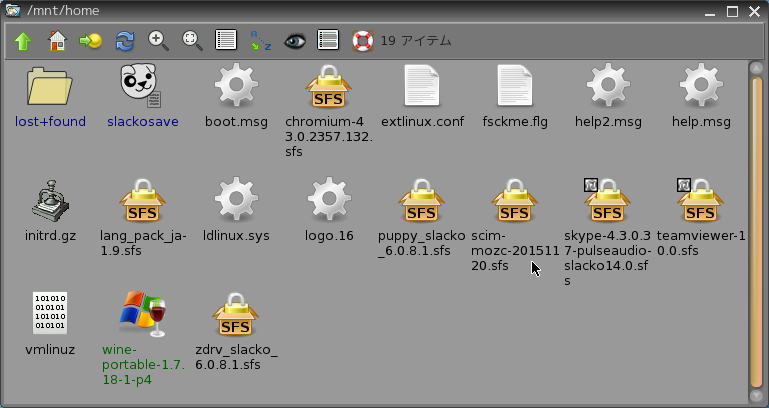
Task: Click the 'extlinux.conf' filename label
Action: point(422,122)
